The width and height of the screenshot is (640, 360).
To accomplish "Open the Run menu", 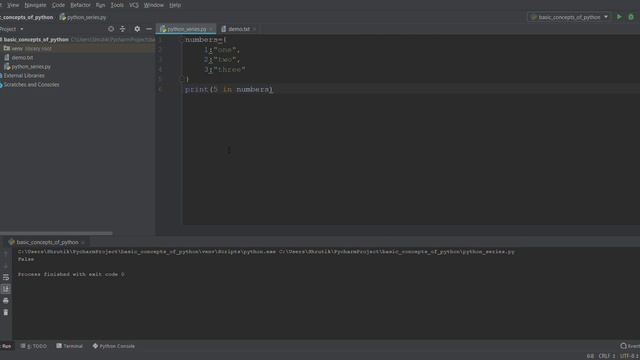I will pos(100,5).
